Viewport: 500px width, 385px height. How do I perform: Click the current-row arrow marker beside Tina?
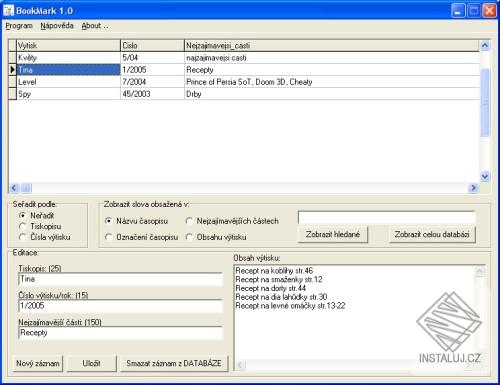(12, 70)
